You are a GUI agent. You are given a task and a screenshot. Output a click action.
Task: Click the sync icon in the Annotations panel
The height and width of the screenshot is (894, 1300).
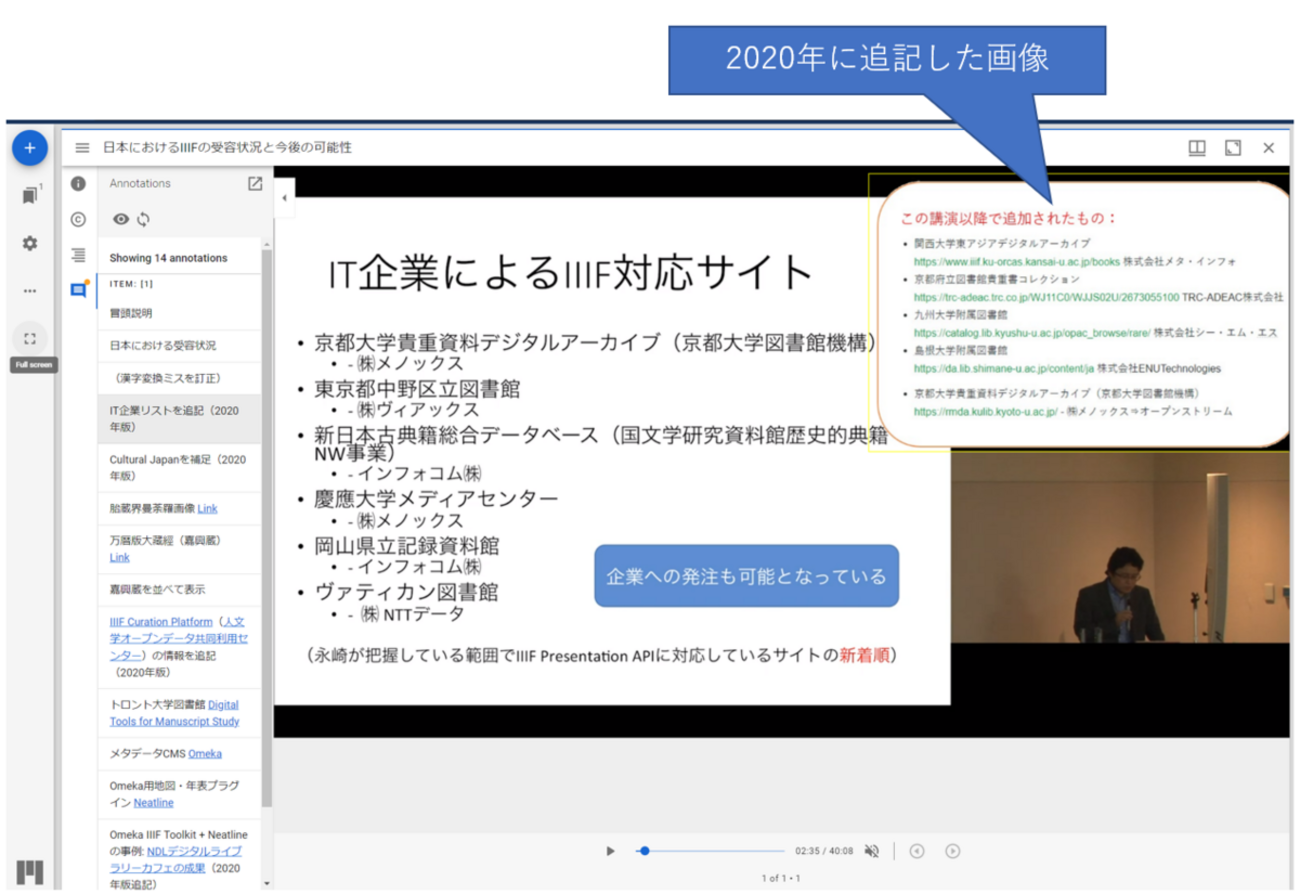coord(144,220)
